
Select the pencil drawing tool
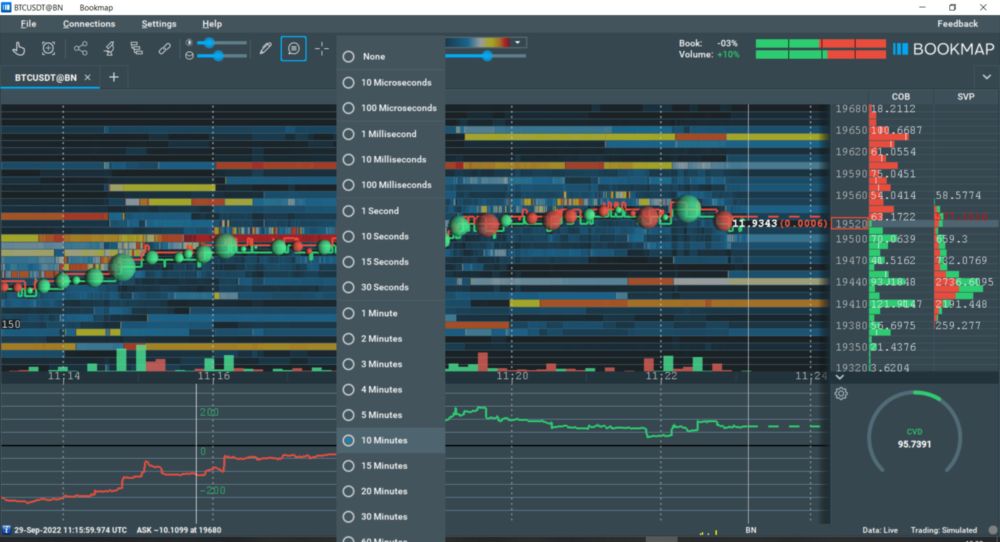point(265,48)
